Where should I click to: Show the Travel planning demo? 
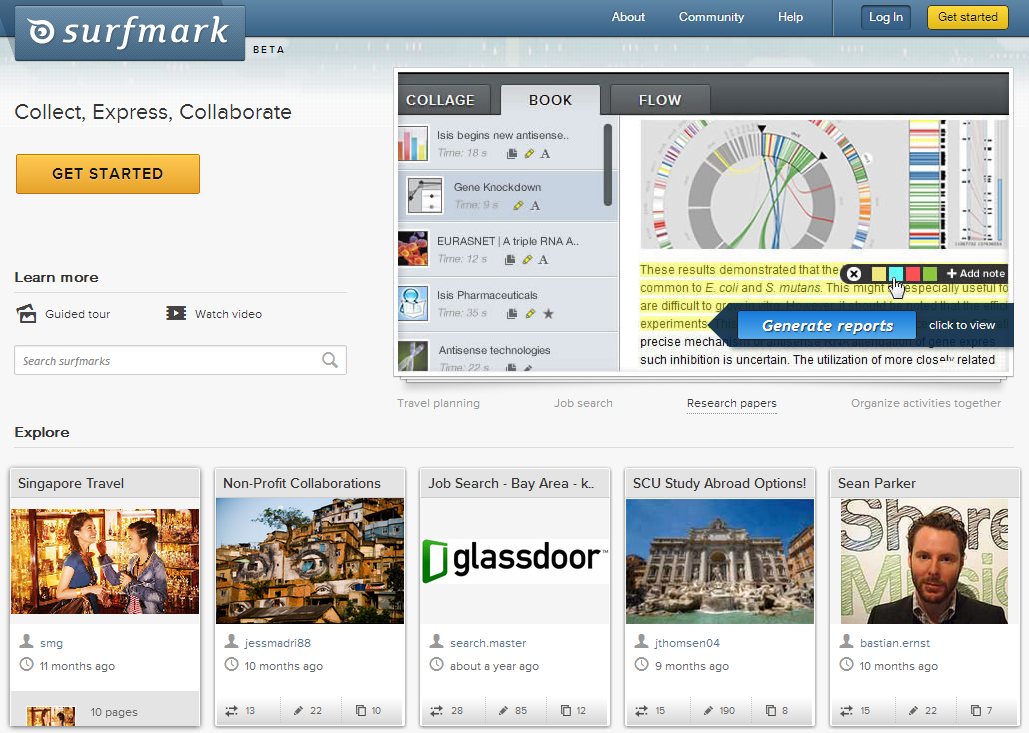438,403
